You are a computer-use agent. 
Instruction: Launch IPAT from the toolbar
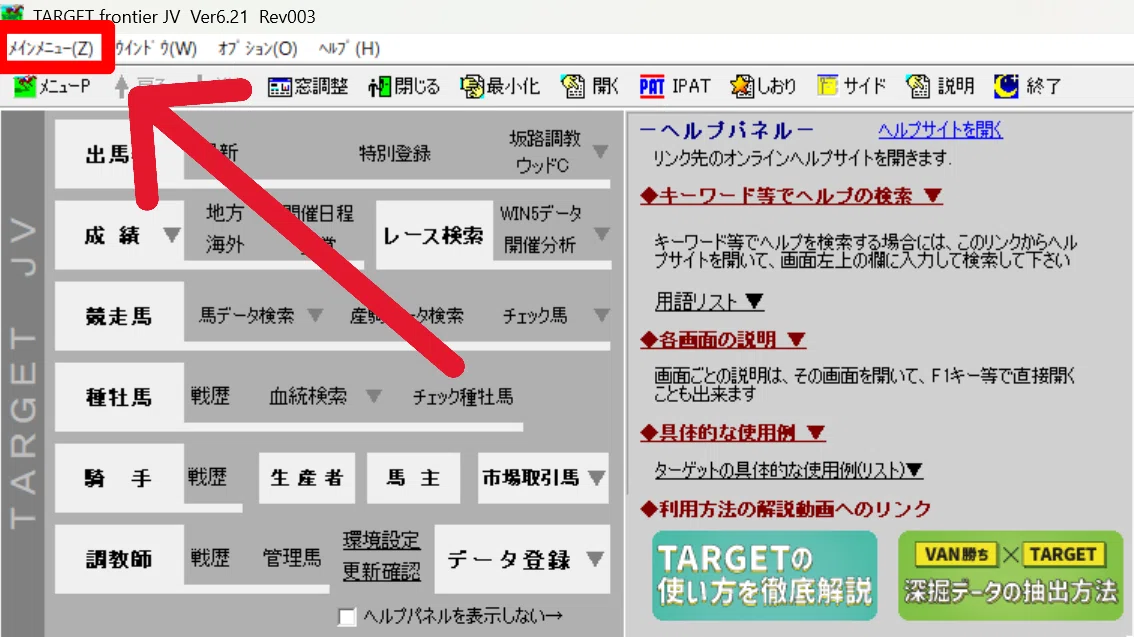click(x=675, y=87)
